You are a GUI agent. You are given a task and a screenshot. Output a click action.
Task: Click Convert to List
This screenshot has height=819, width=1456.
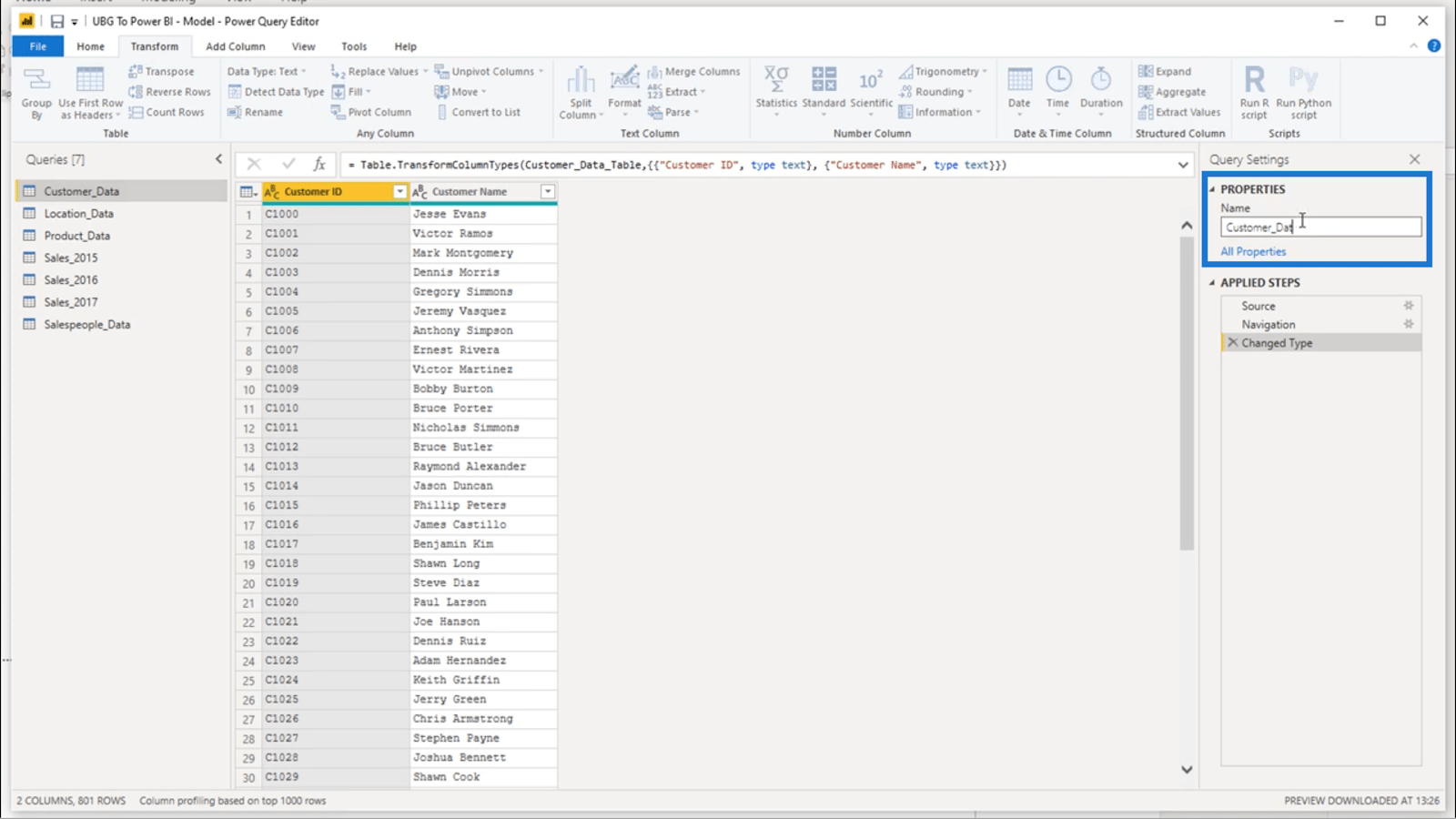point(478,112)
